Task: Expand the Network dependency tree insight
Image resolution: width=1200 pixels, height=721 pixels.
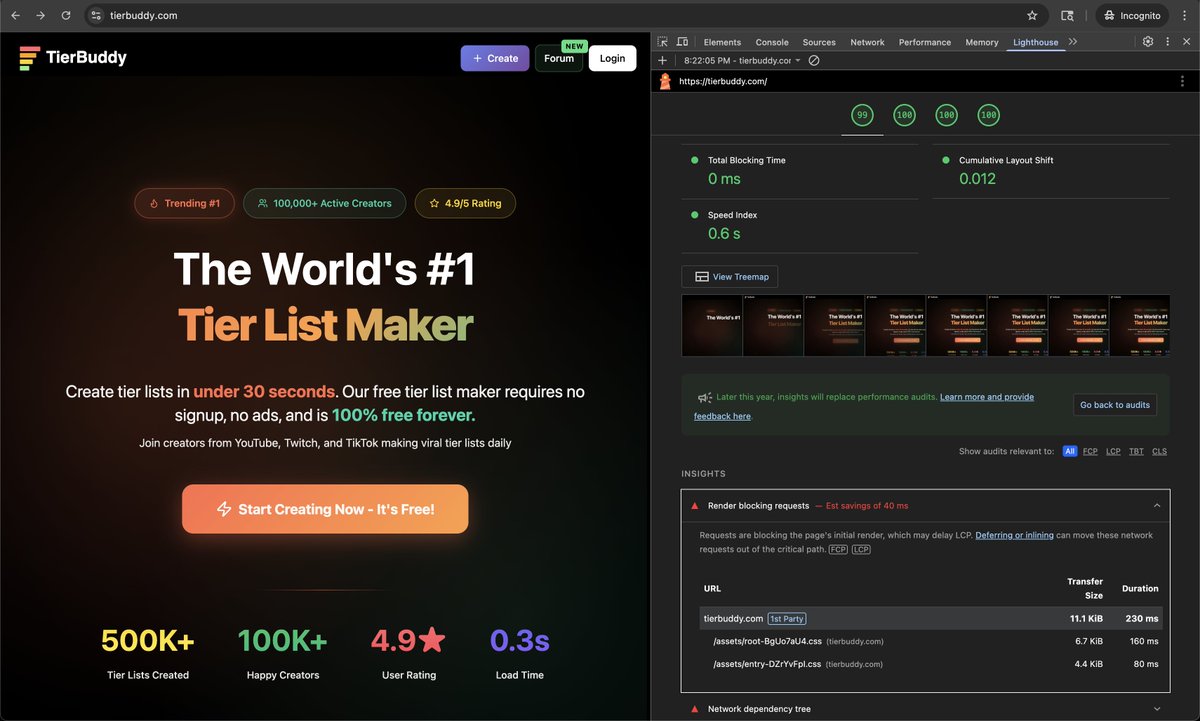Action: pyautogui.click(x=925, y=709)
